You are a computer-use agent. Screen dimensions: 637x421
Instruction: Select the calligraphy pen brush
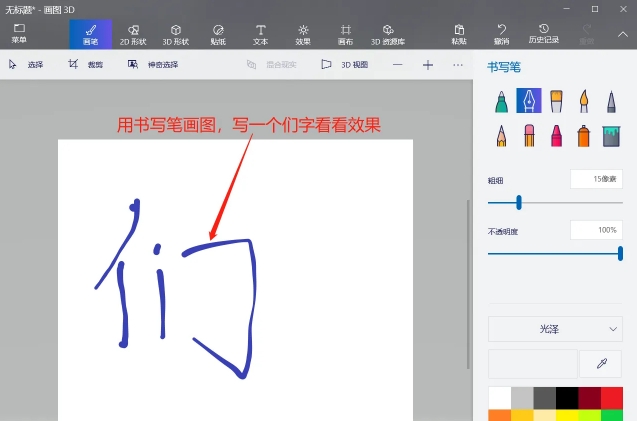pos(529,100)
